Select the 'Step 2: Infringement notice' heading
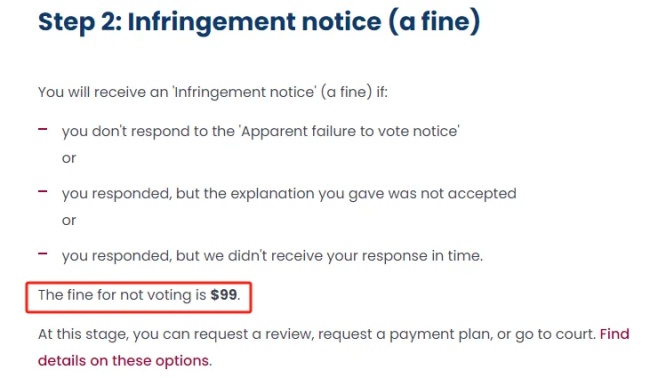This screenshot has width=650, height=378. [x=259, y=21]
